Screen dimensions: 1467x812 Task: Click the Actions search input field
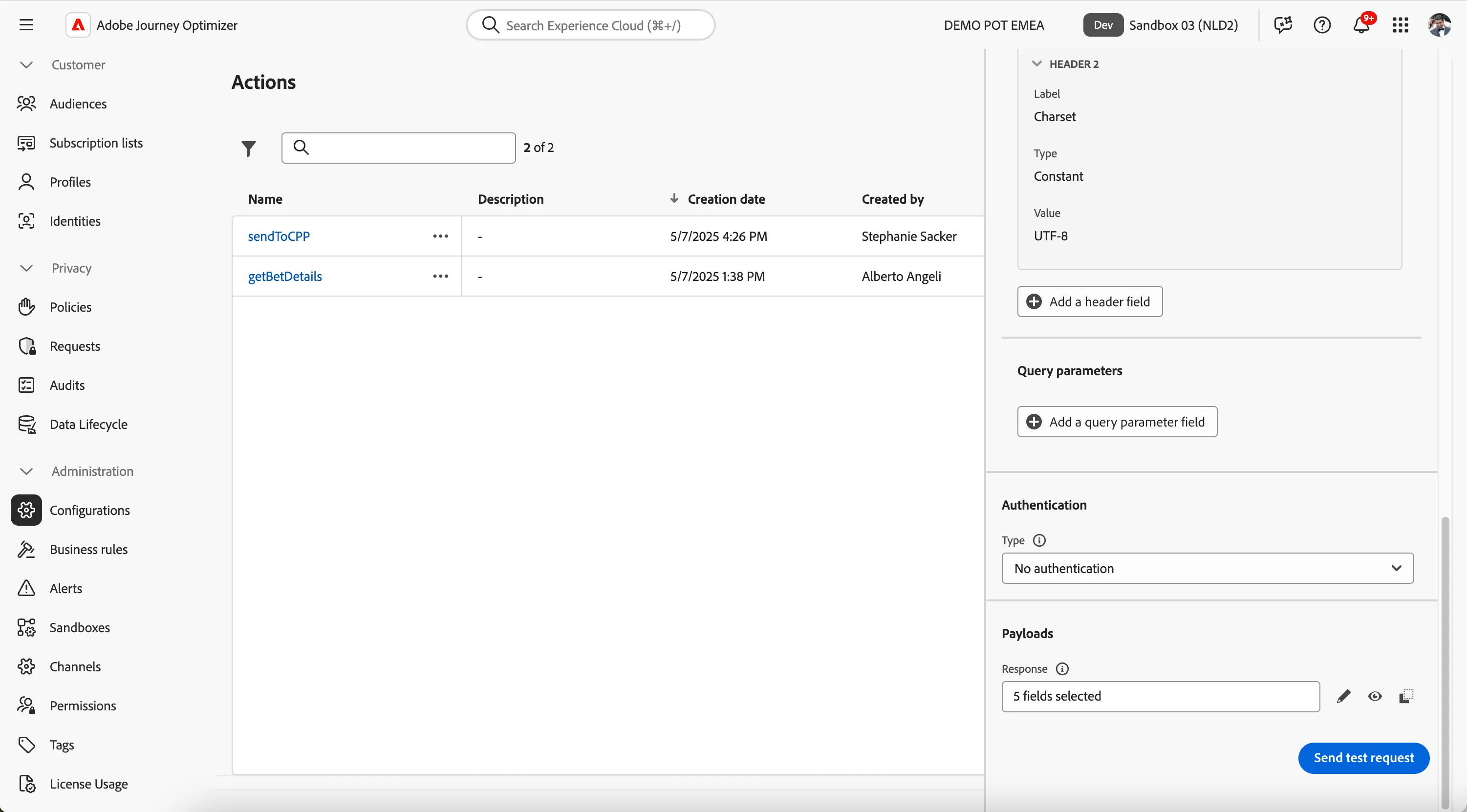[x=398, y=148]
